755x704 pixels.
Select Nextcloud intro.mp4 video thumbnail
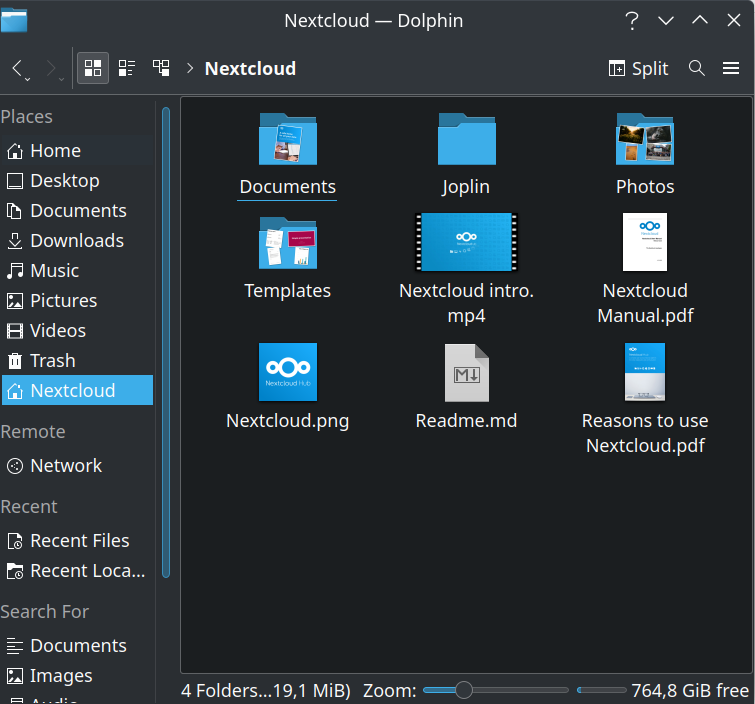[x=466, y=242]
